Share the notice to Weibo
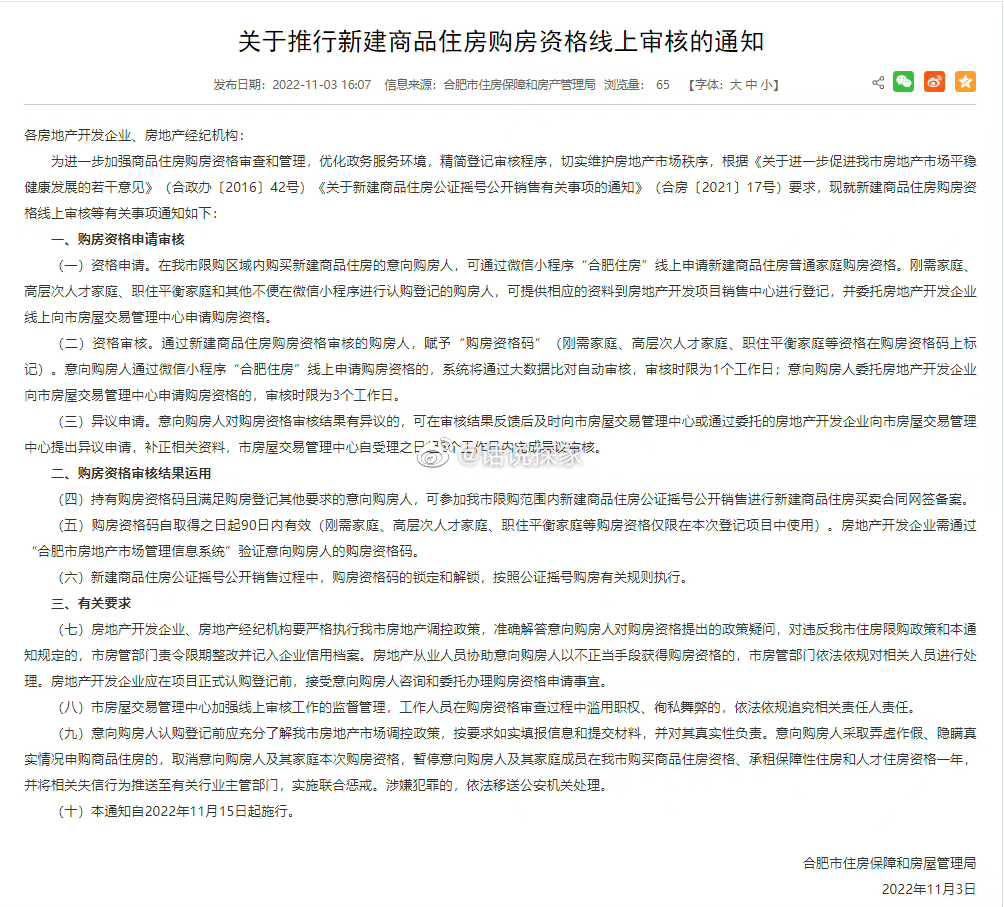 (x=934, y=82)
